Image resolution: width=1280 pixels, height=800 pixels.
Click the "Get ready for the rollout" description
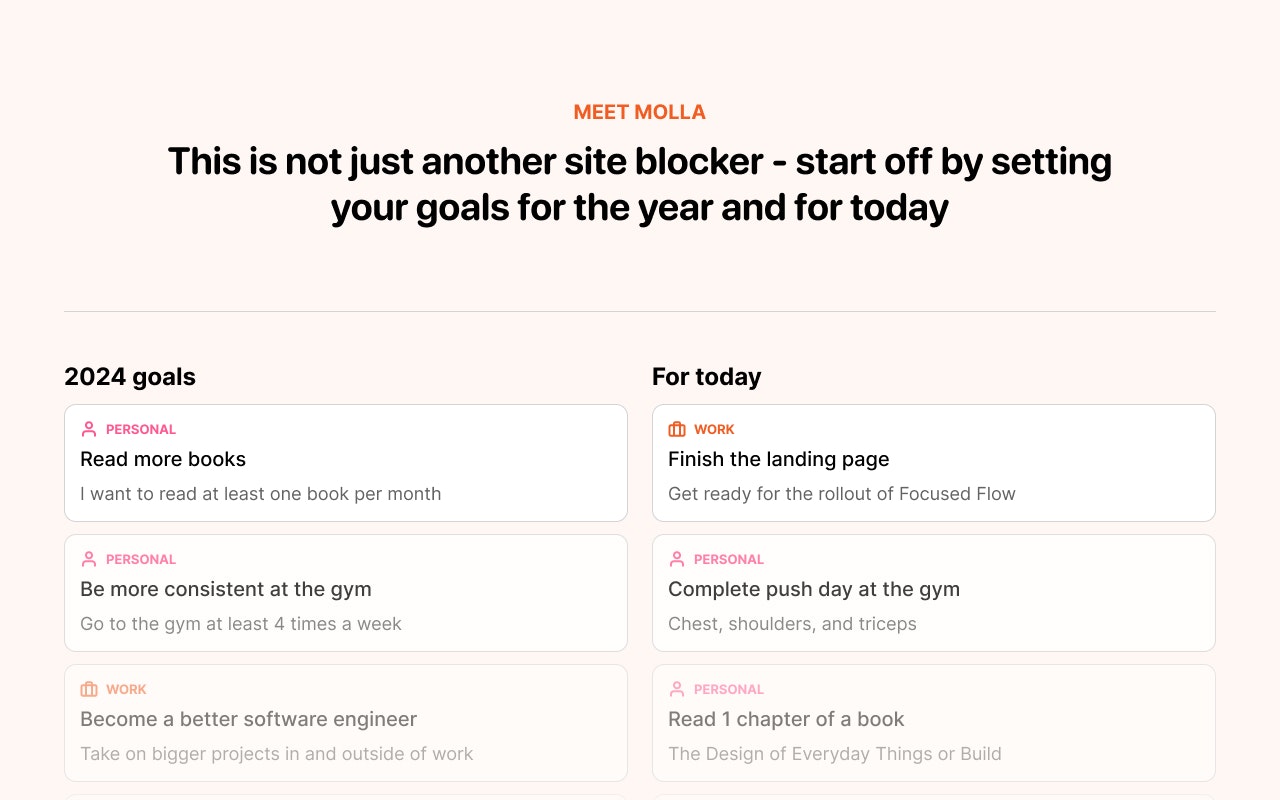click(x=842, y=493)
